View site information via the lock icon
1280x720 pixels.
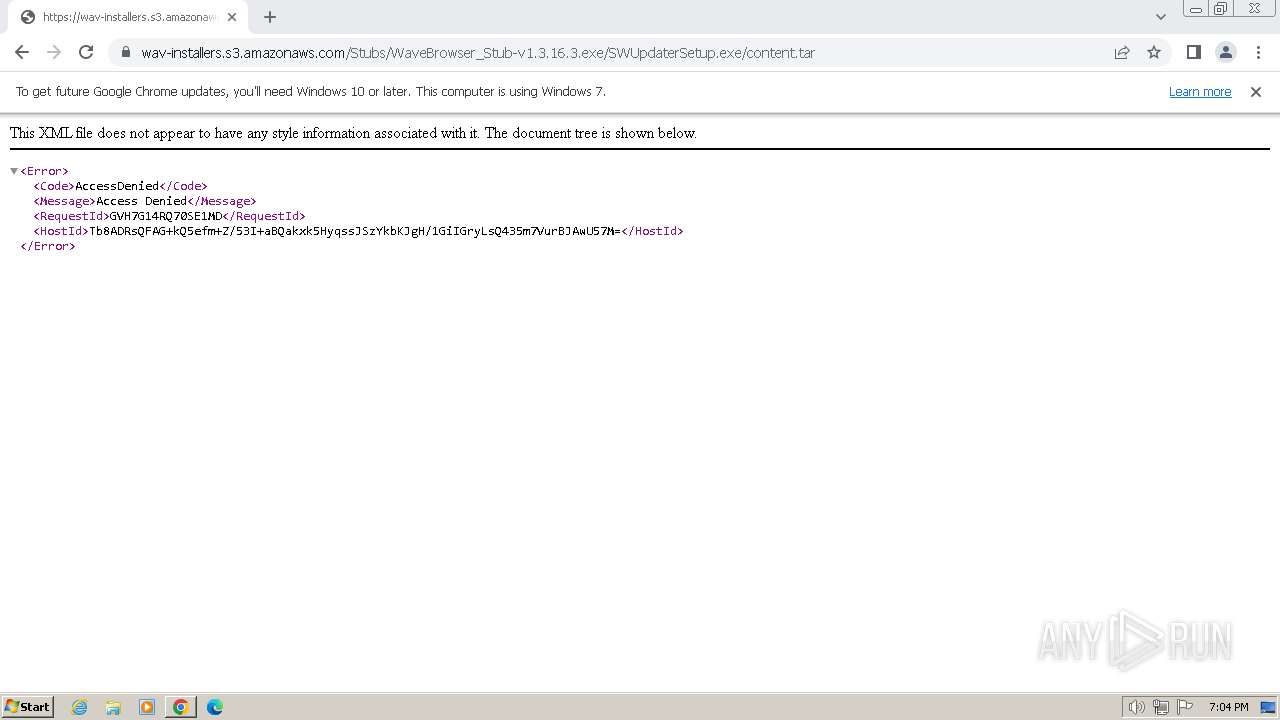click(x=126, y=52)
